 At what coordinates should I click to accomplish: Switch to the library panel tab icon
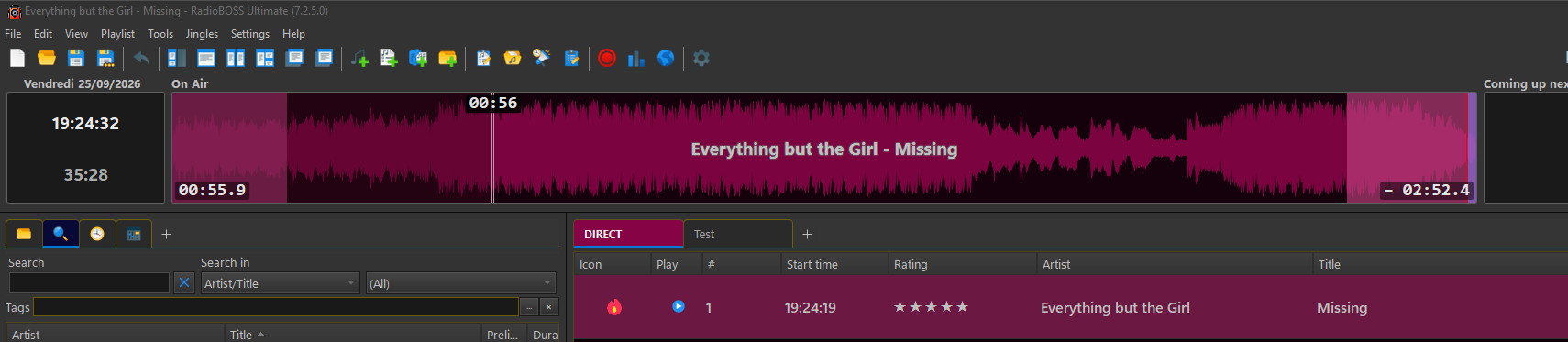coord(134,234)
